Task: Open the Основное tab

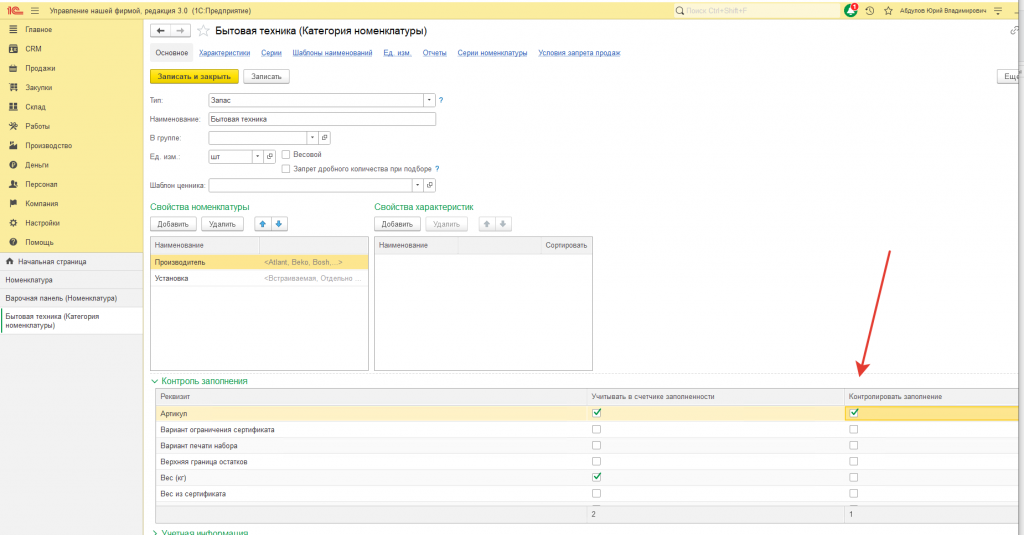Action: pyautogui.click(x=172, y=53)
